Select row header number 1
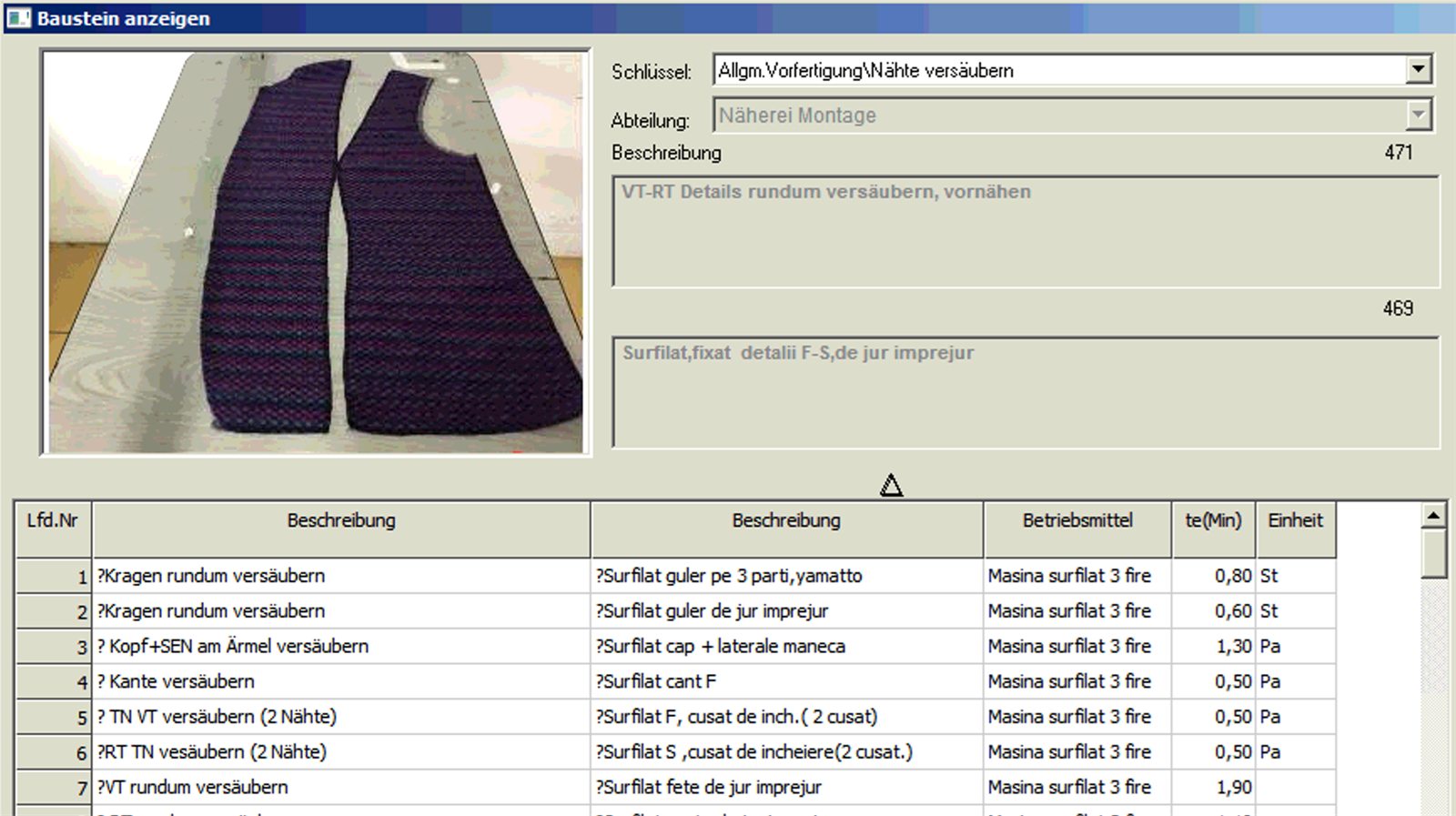 (53, 576)
